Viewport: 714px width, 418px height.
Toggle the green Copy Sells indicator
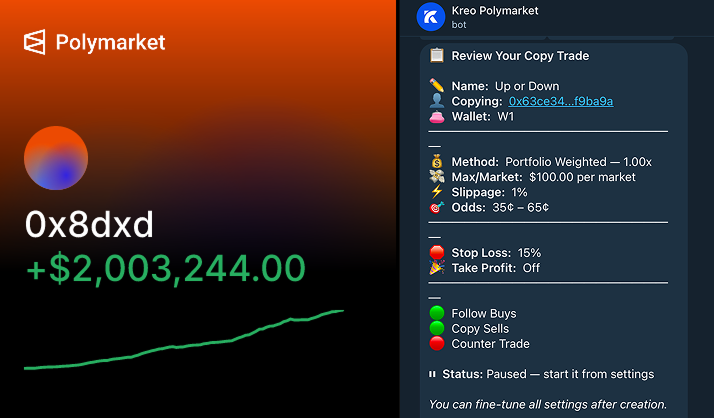437,328
